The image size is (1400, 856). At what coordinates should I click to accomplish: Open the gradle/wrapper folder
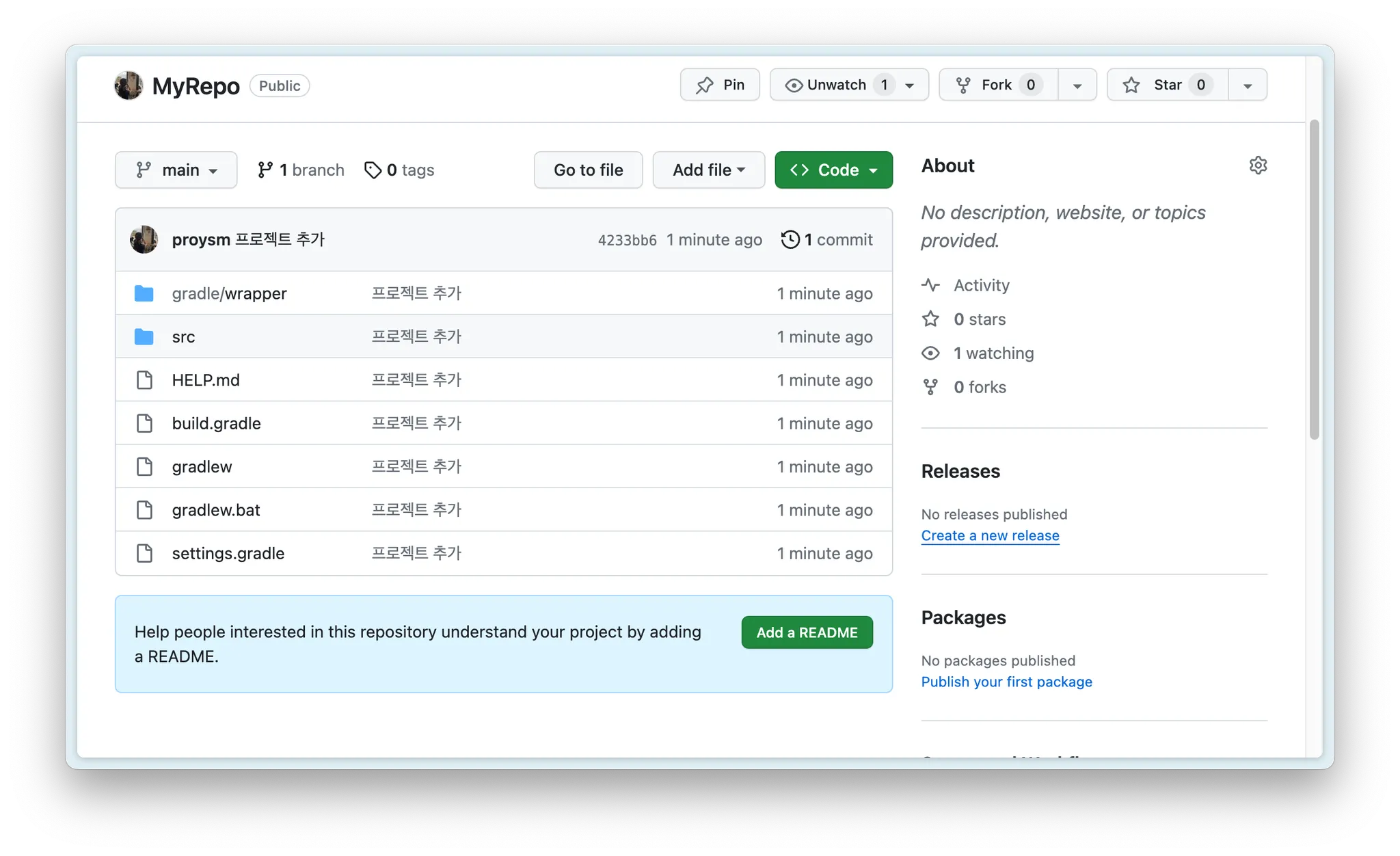(229, 294)
